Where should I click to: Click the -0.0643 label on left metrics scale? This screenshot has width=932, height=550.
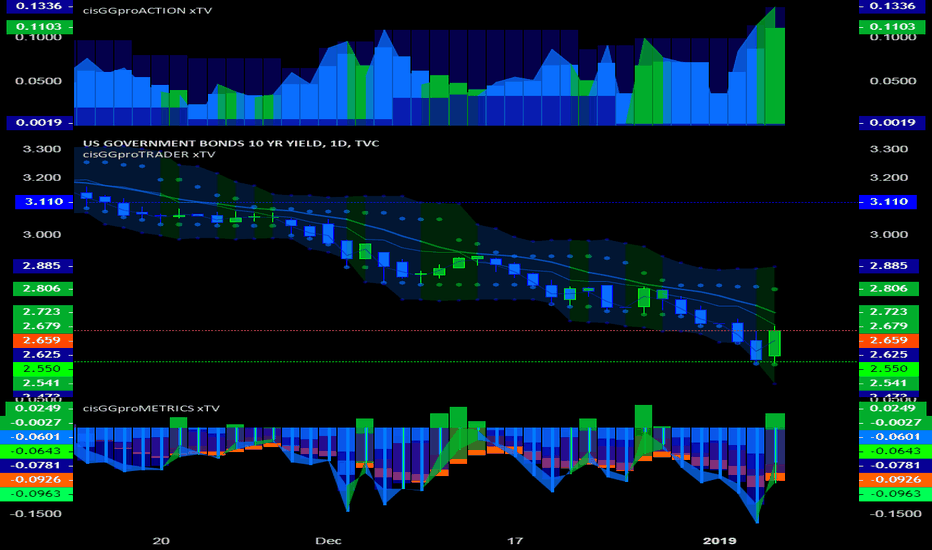pos(37,451)
